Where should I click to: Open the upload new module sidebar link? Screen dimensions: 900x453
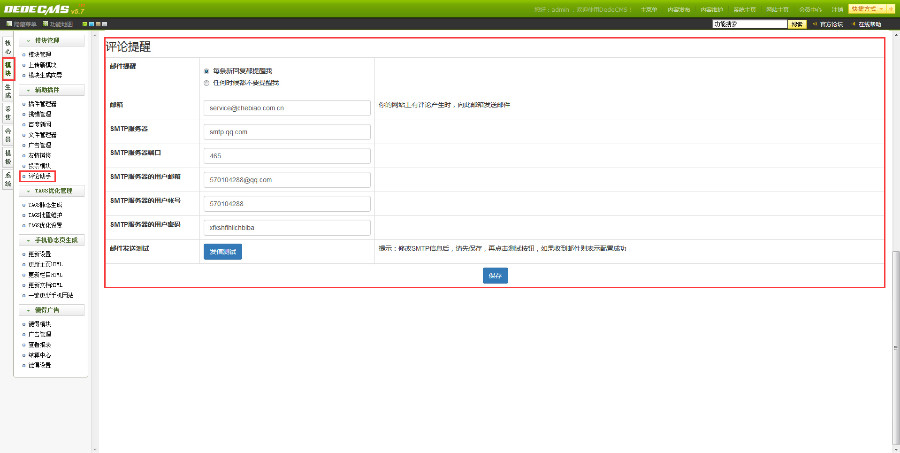42,65
